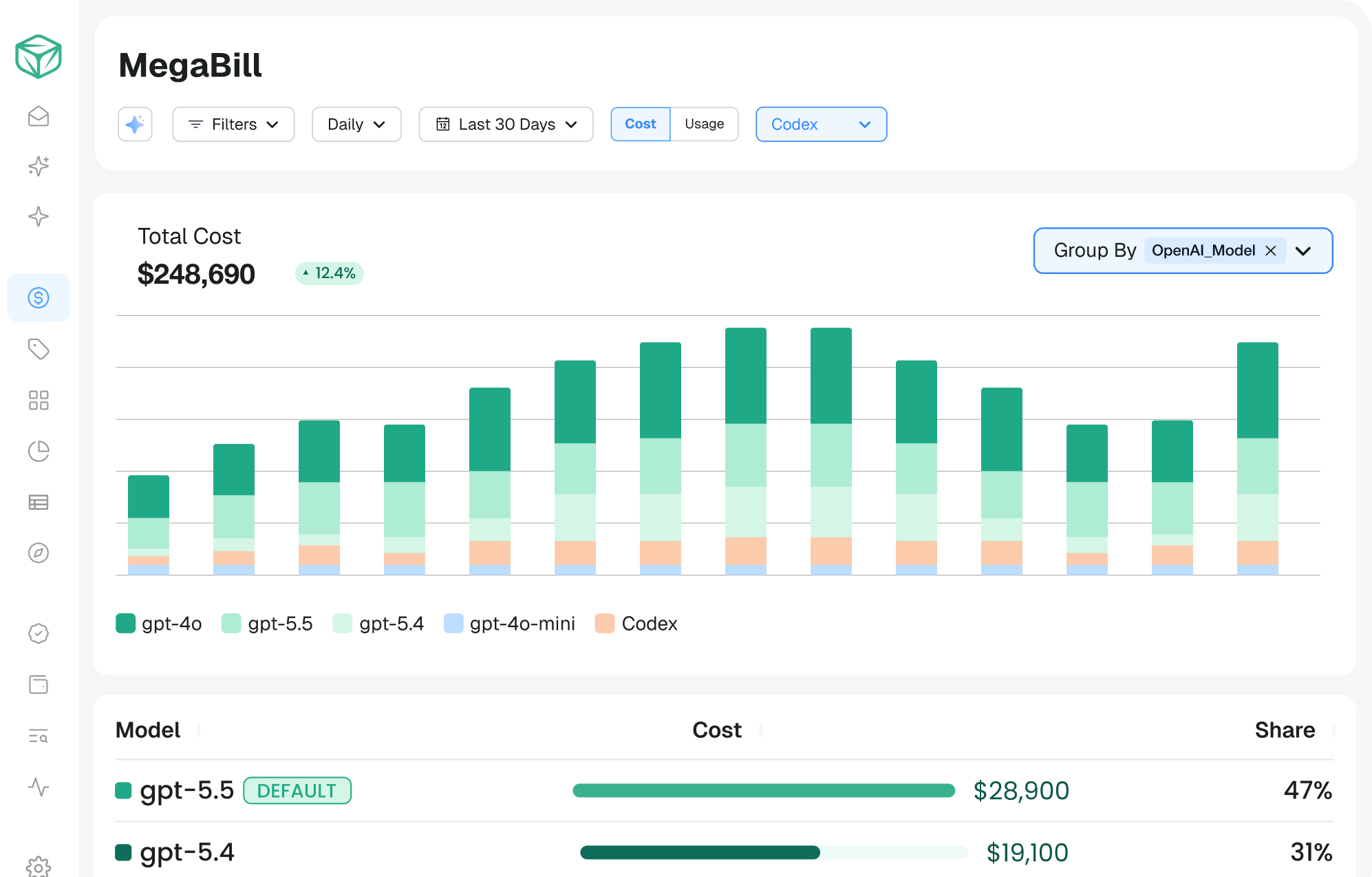Click the 12.4% change badge

tap(330, 273)
